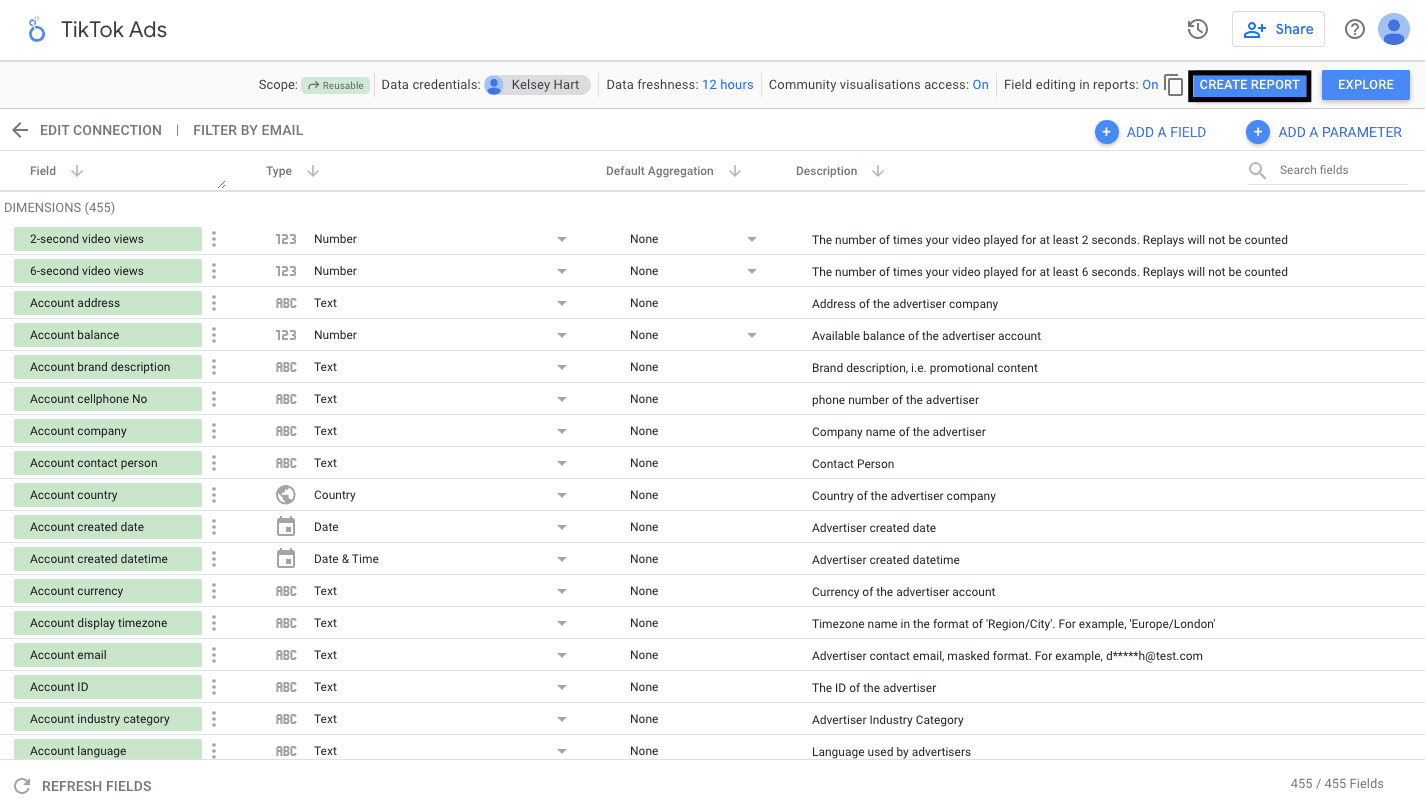Change the type of Account created date
Screen dimensions: 1425x806
coord(561,527)
